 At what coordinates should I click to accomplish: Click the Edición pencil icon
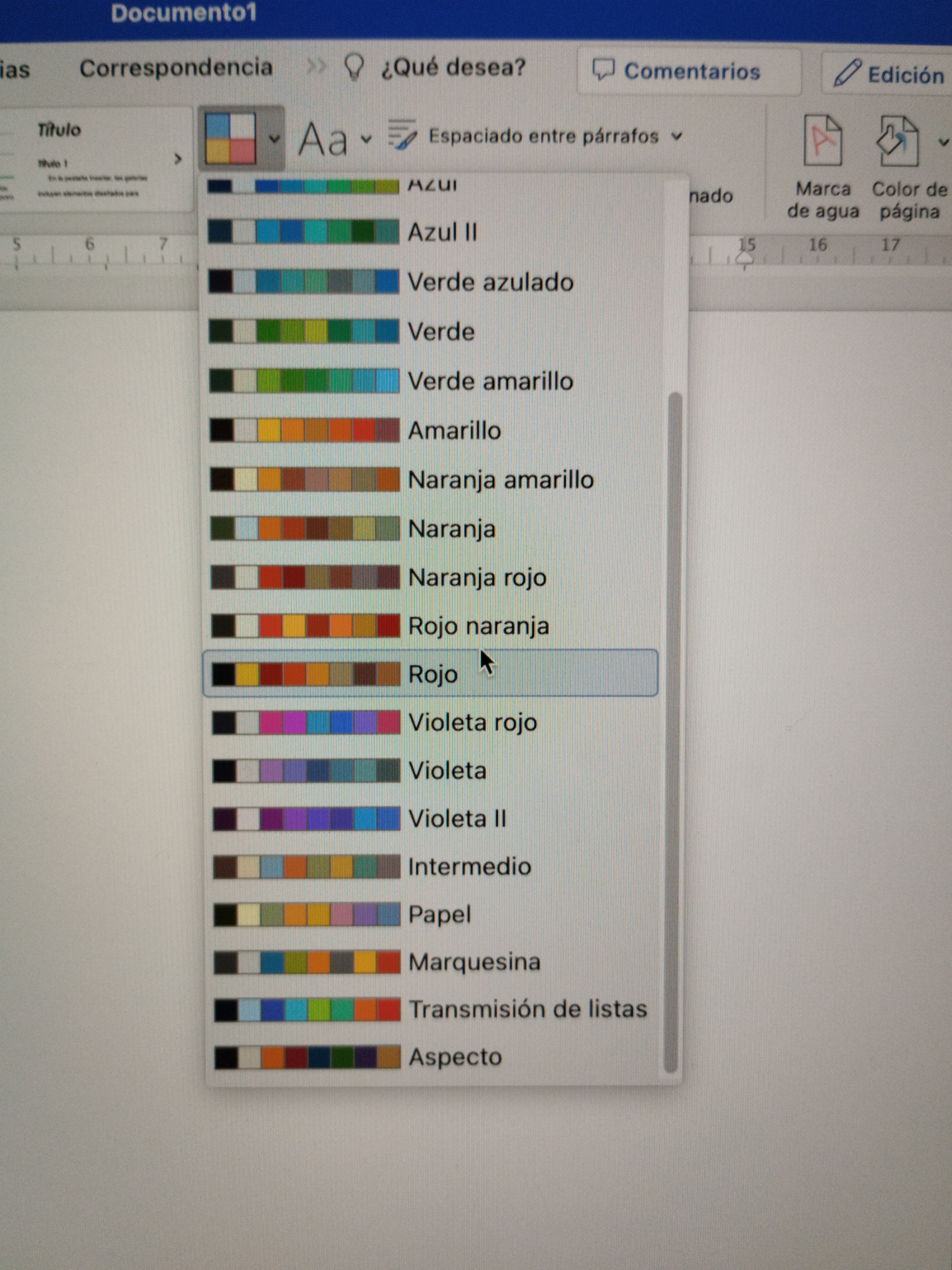click(847, 73)
